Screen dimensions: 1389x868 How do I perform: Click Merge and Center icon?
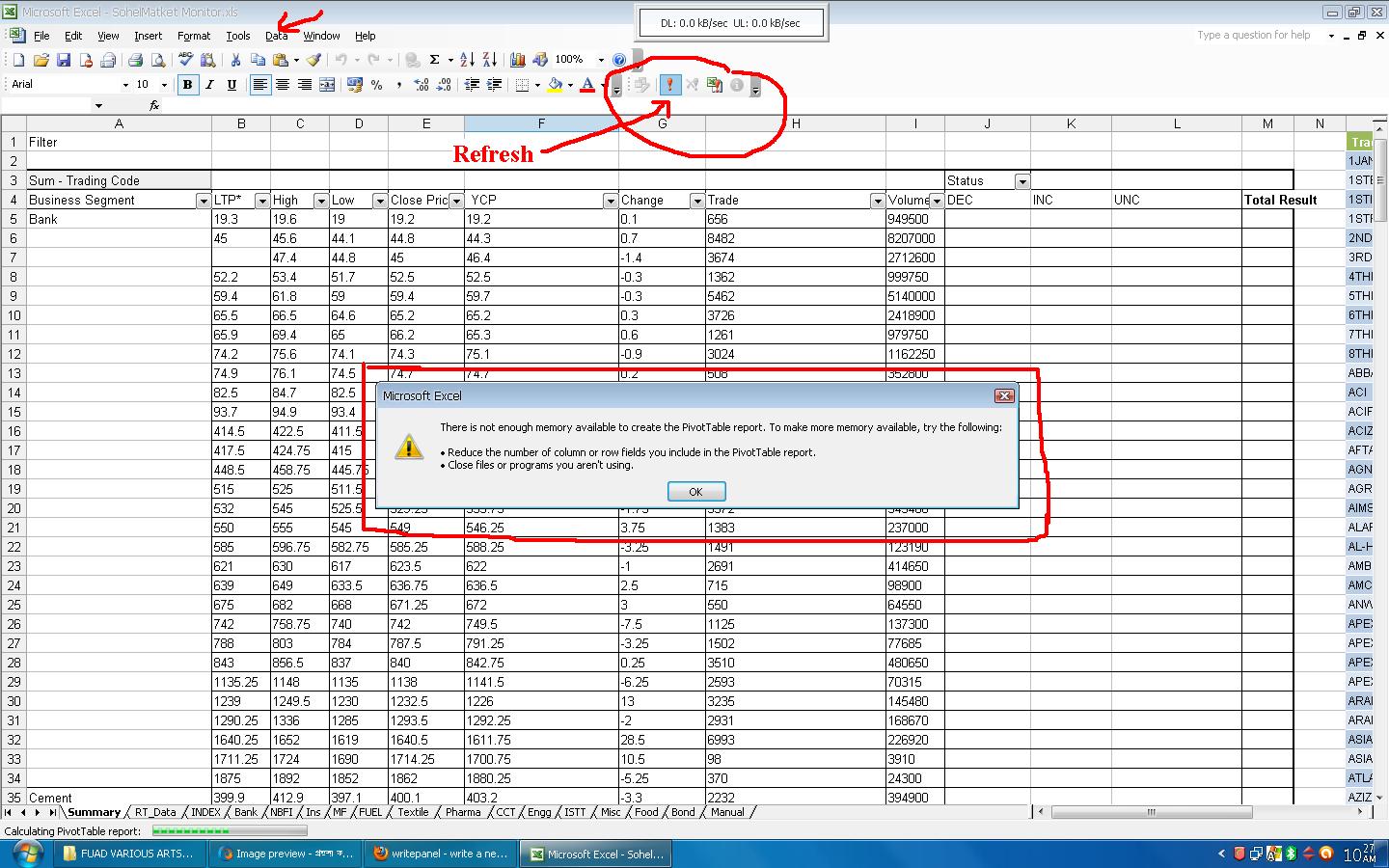tap(327, 85)
